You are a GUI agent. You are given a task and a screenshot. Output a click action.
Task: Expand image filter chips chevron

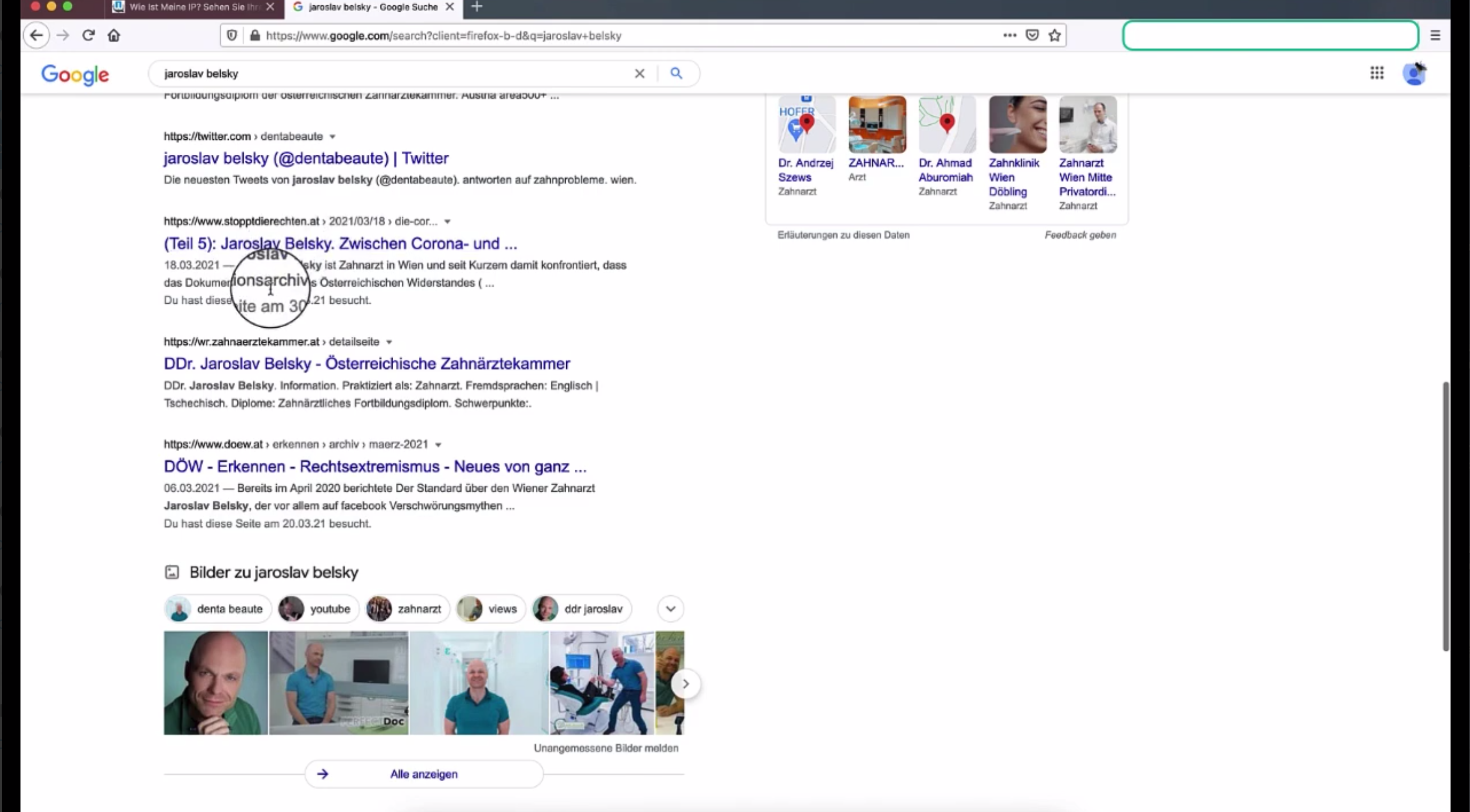coord(671,609)
